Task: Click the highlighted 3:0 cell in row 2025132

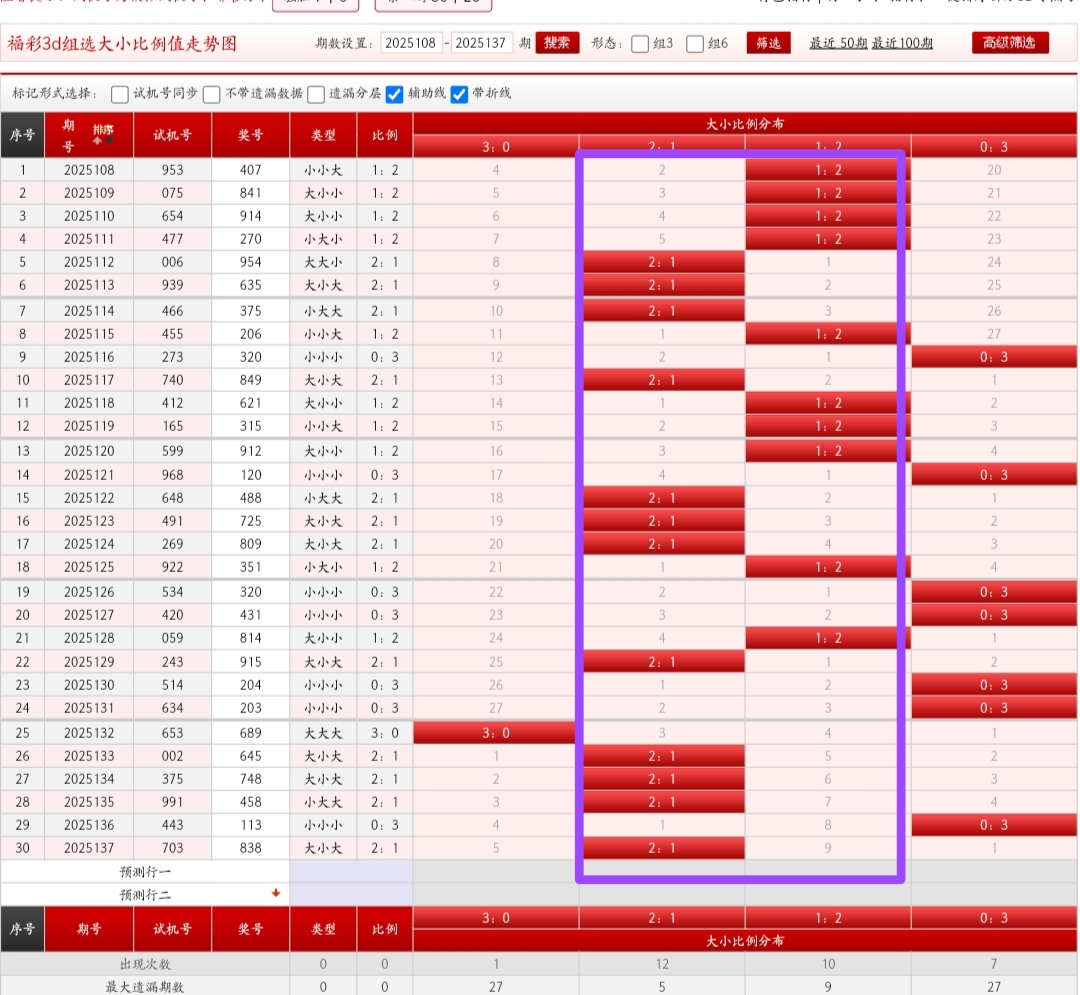Action: 495,733
